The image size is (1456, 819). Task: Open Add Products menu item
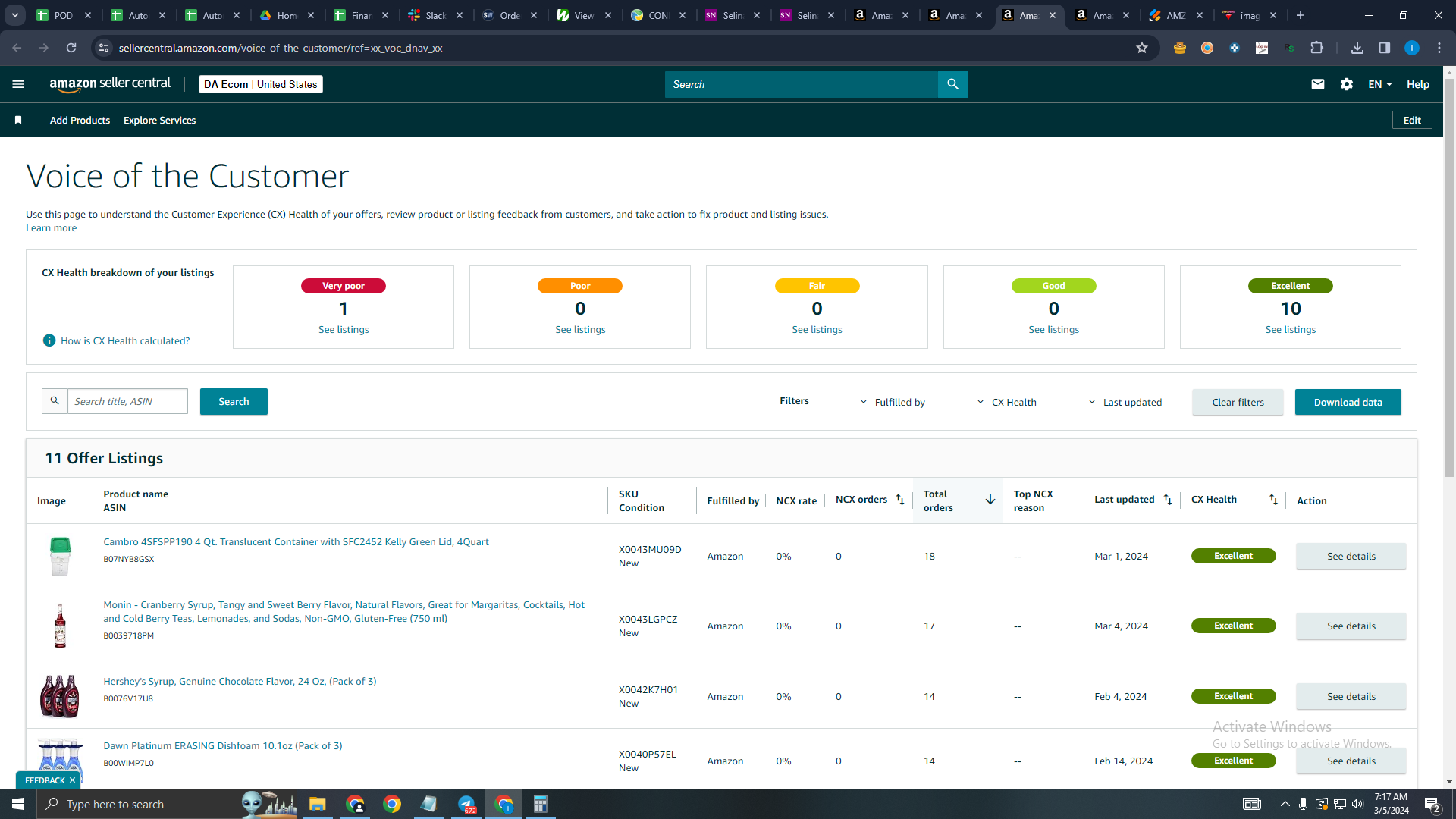coord(80,120)
